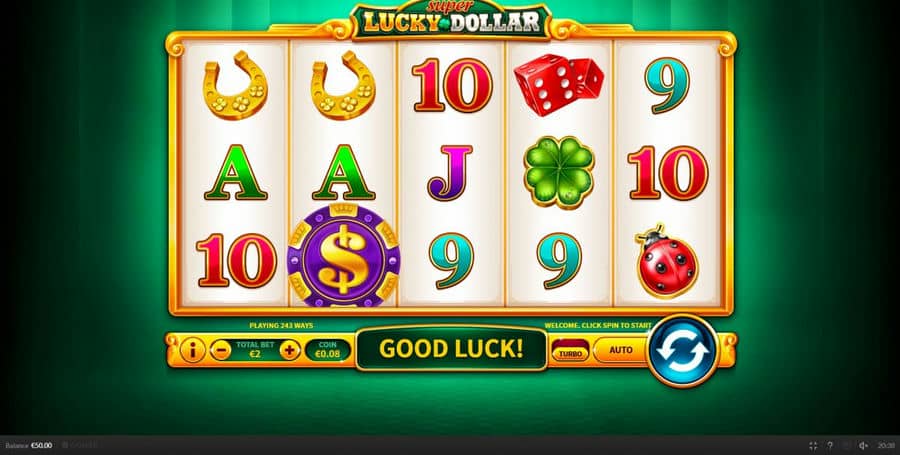This screenshot has height=455, width=900.
Task: Click the purple dollar chip symbol
Action: click(x=343, y=255)
